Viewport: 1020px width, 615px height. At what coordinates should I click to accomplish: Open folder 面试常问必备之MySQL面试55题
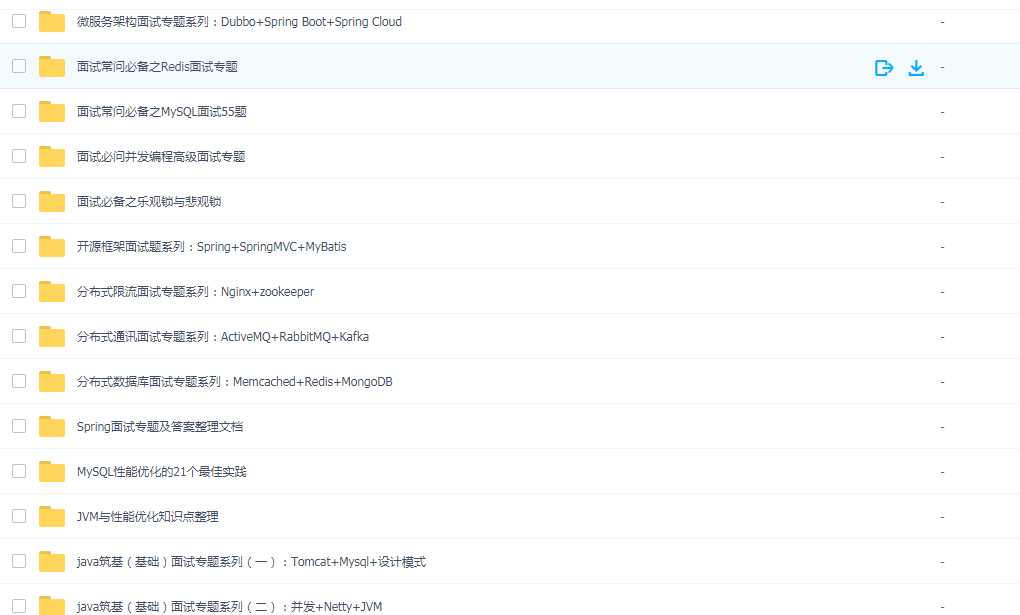click(x=161, y=111)
